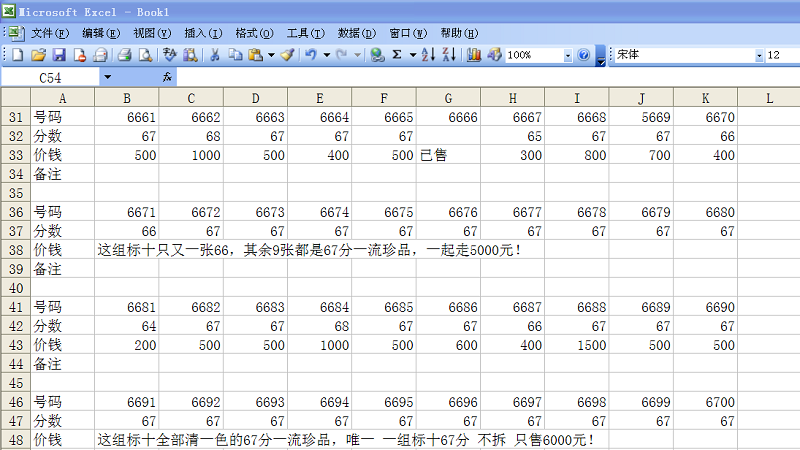The image size is (800, 450).
Task: Select the Format Painter brush icon
Action: 287,55
